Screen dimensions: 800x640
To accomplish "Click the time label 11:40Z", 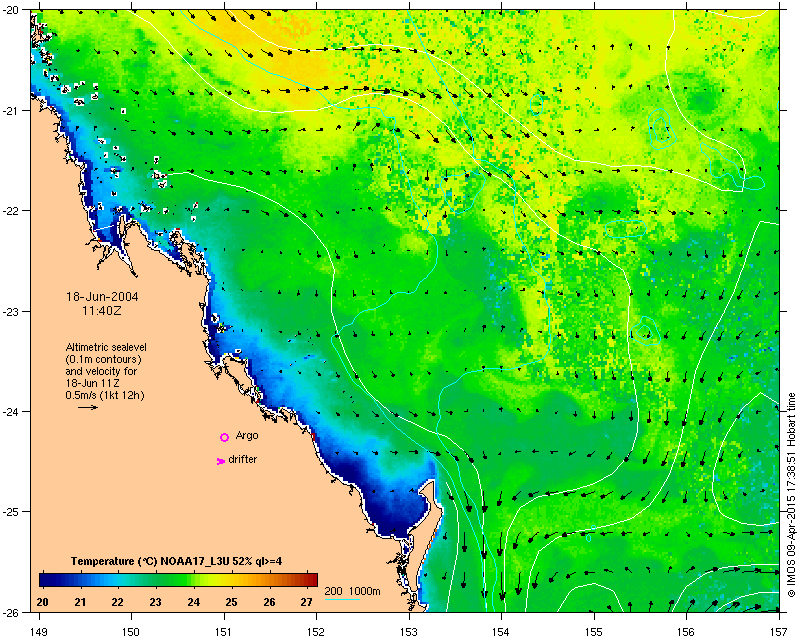I will pos(102,310).
